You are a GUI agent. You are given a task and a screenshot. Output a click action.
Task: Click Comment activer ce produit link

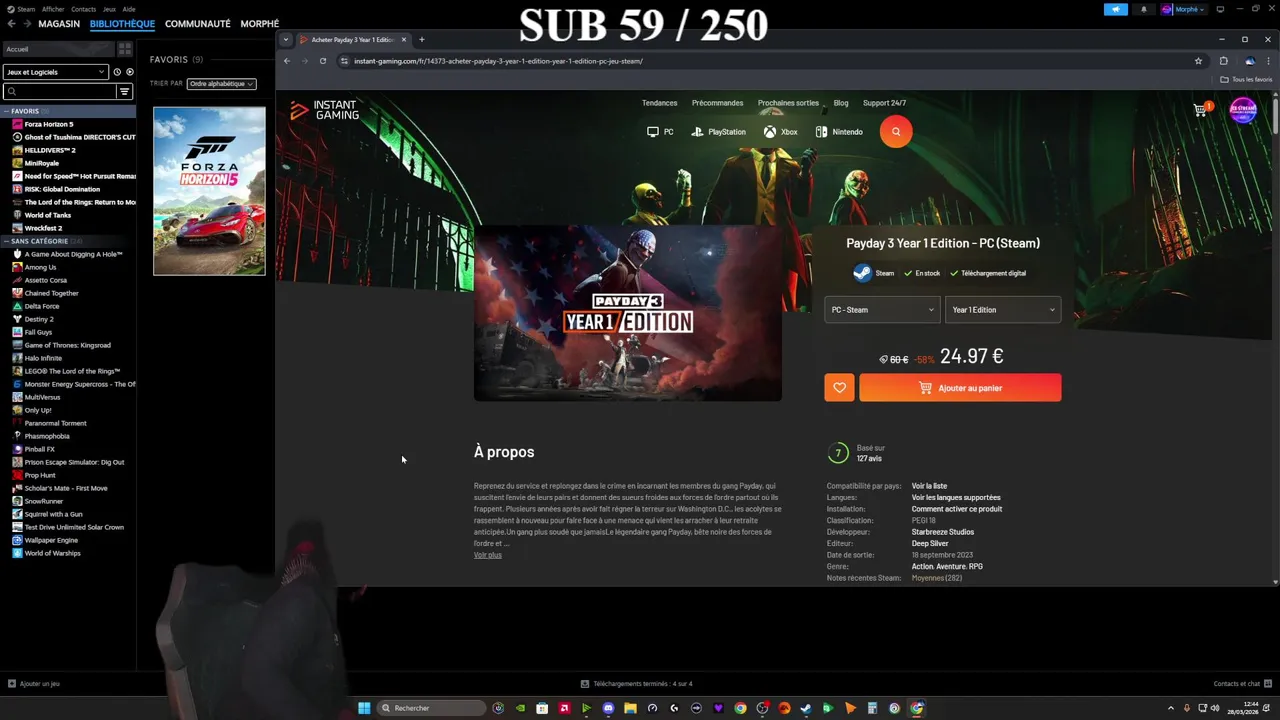(x=957, y=509)
